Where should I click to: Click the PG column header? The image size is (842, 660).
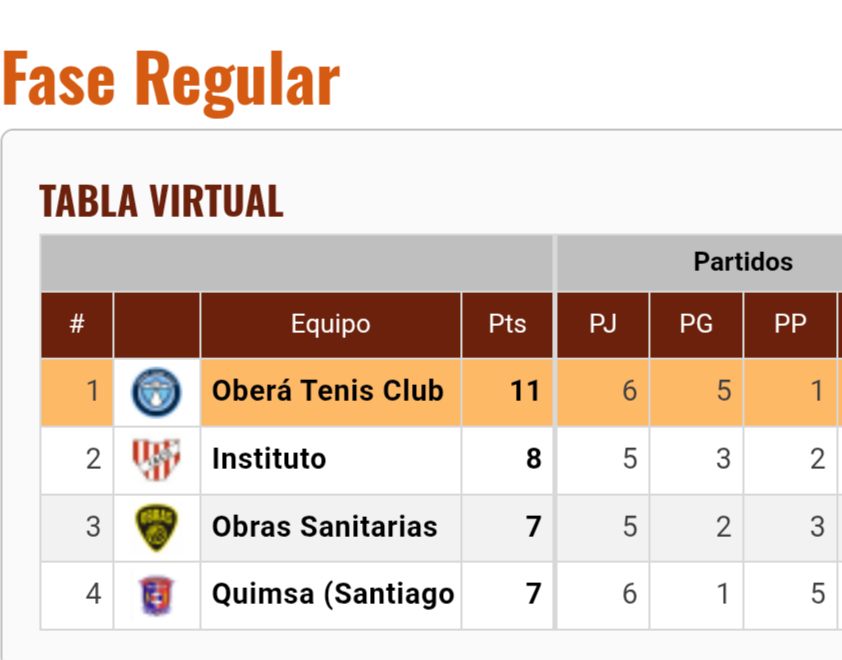(x=696, y=324)
